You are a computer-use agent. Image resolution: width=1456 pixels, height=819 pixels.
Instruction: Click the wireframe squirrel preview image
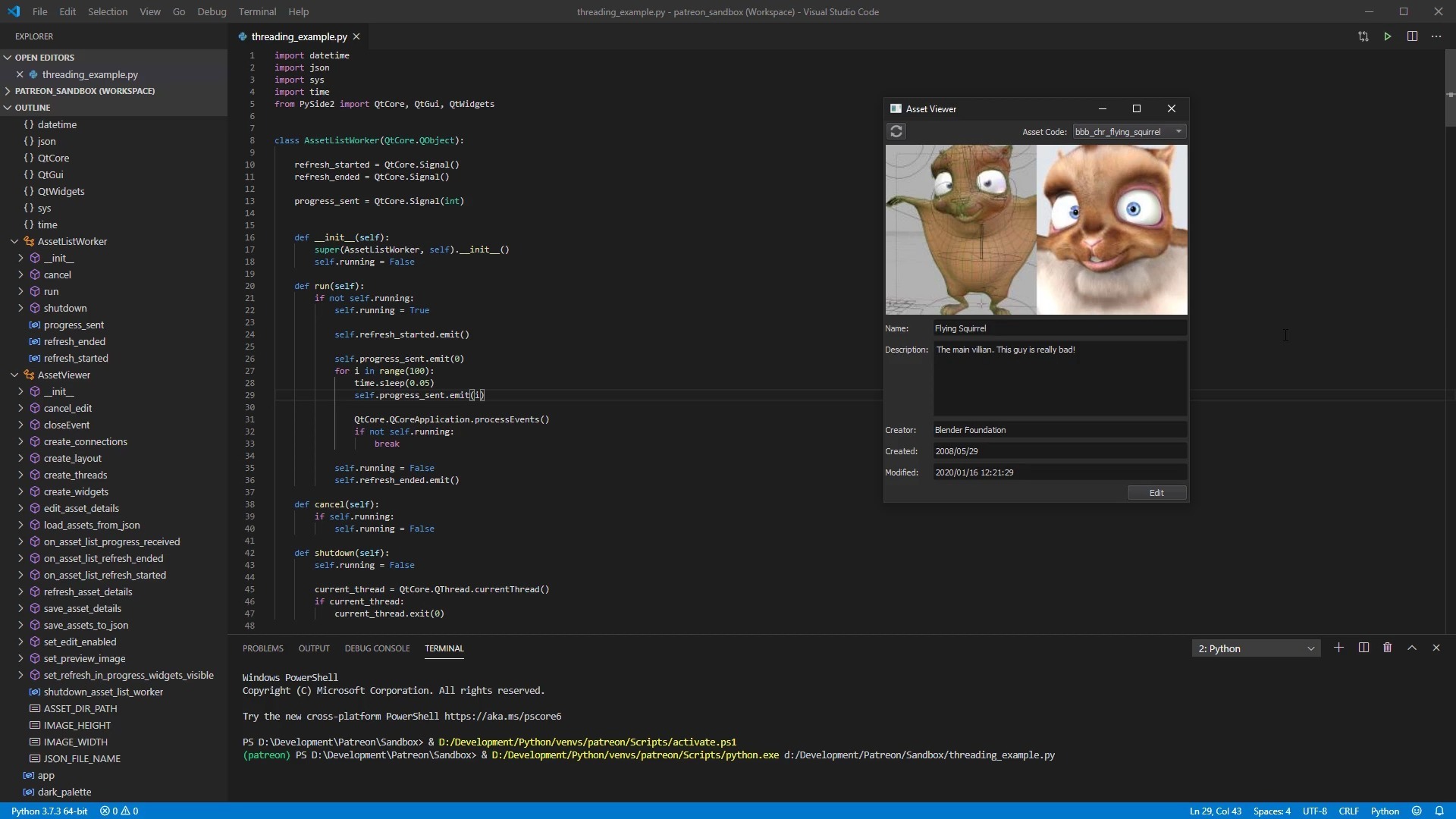[961, 230]
